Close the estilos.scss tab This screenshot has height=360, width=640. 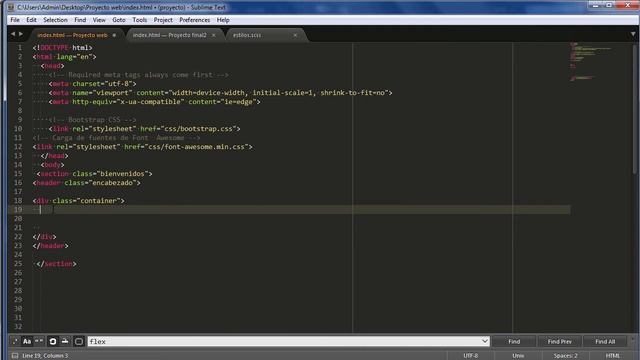(295, 36)
